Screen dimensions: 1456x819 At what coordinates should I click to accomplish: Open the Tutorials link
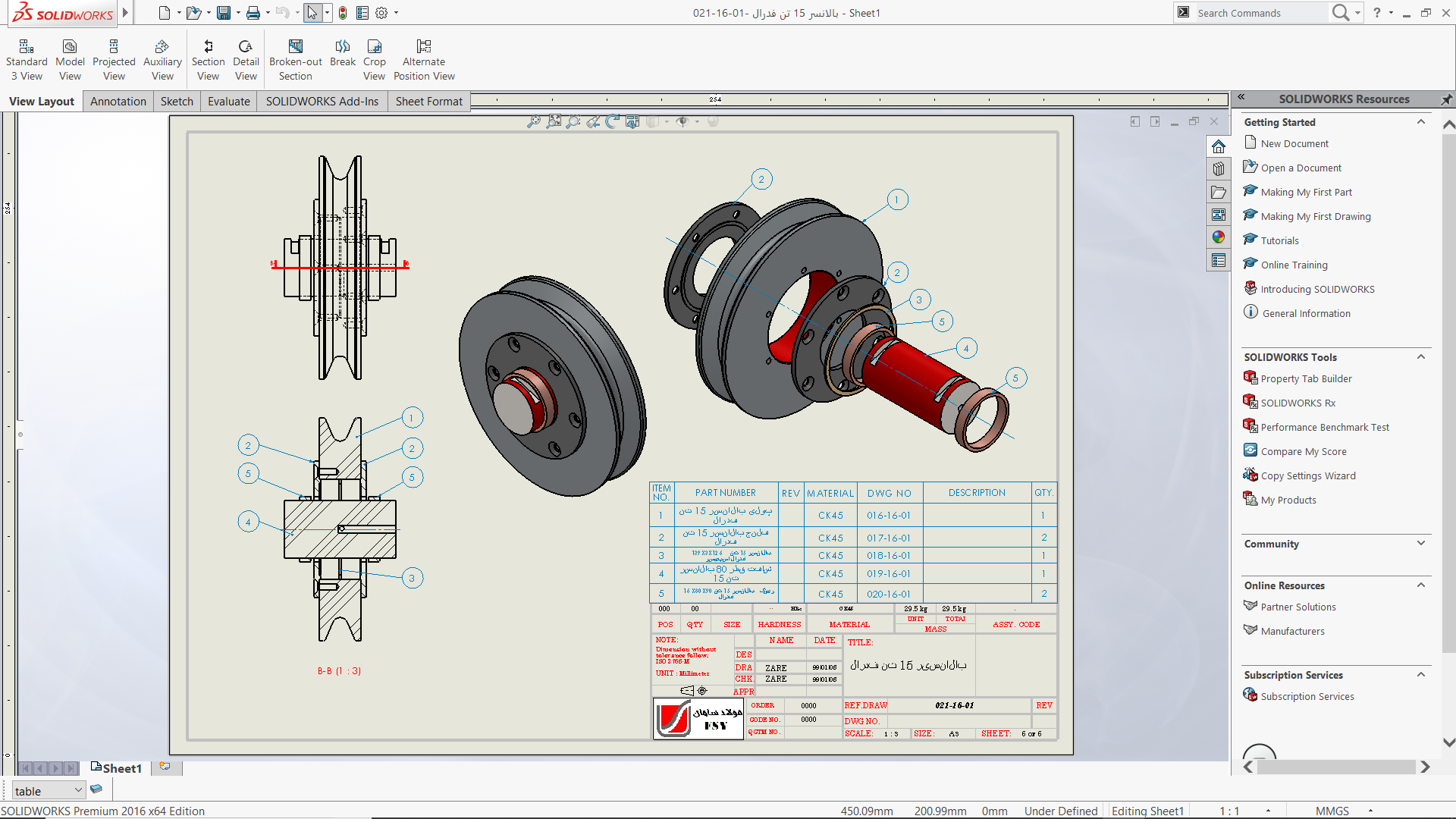click(1279, 240)
